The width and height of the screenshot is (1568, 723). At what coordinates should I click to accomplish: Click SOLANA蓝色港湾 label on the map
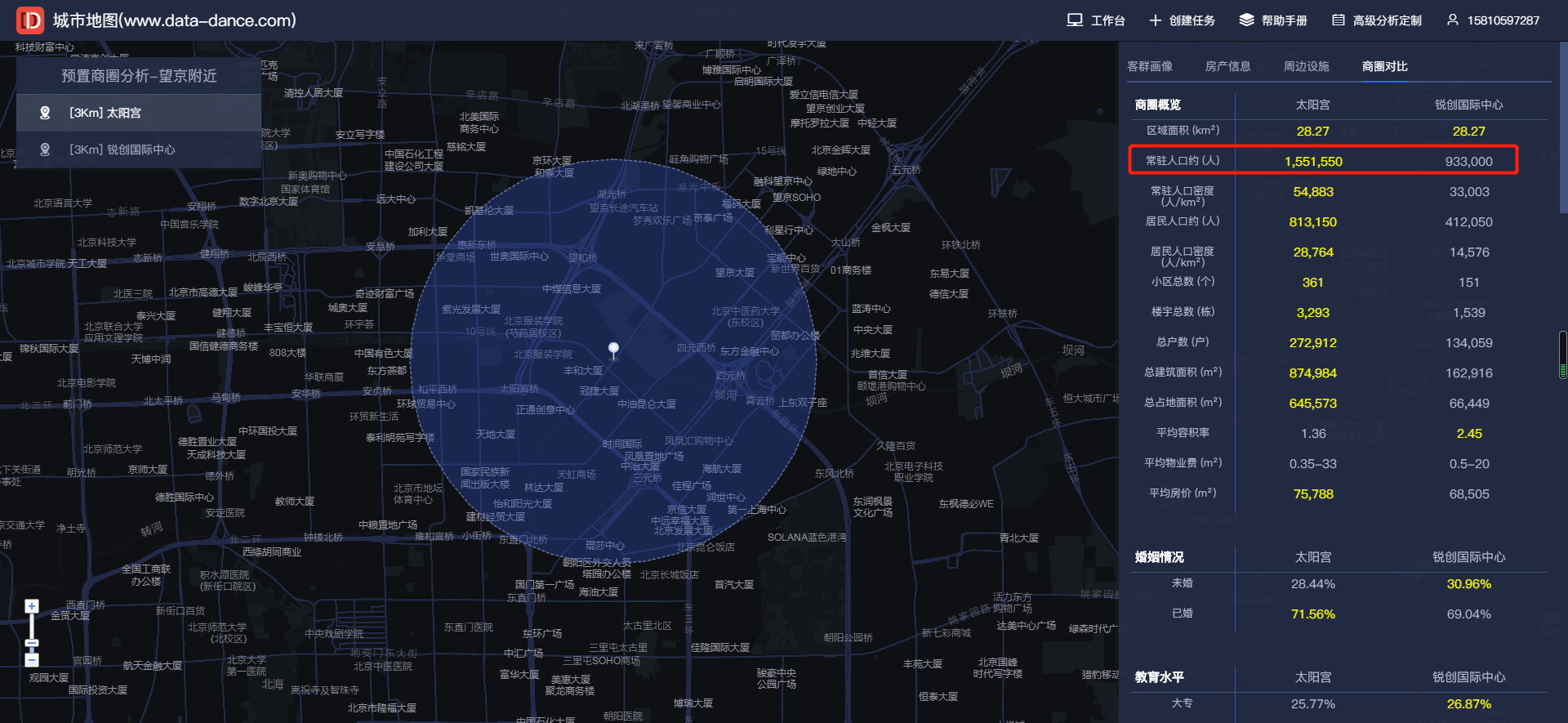click(807, 538)
